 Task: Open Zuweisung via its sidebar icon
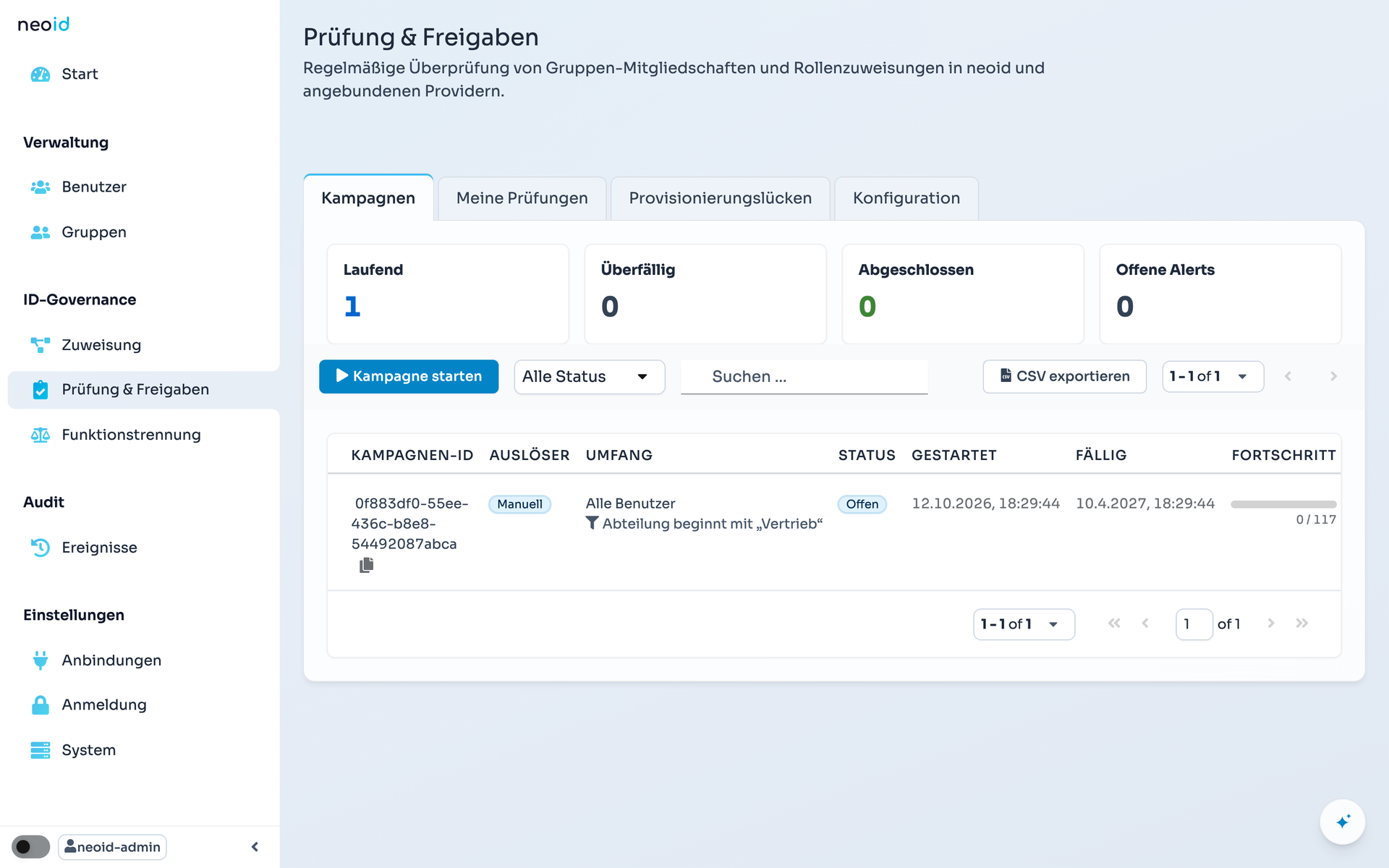tap(41, 345)
